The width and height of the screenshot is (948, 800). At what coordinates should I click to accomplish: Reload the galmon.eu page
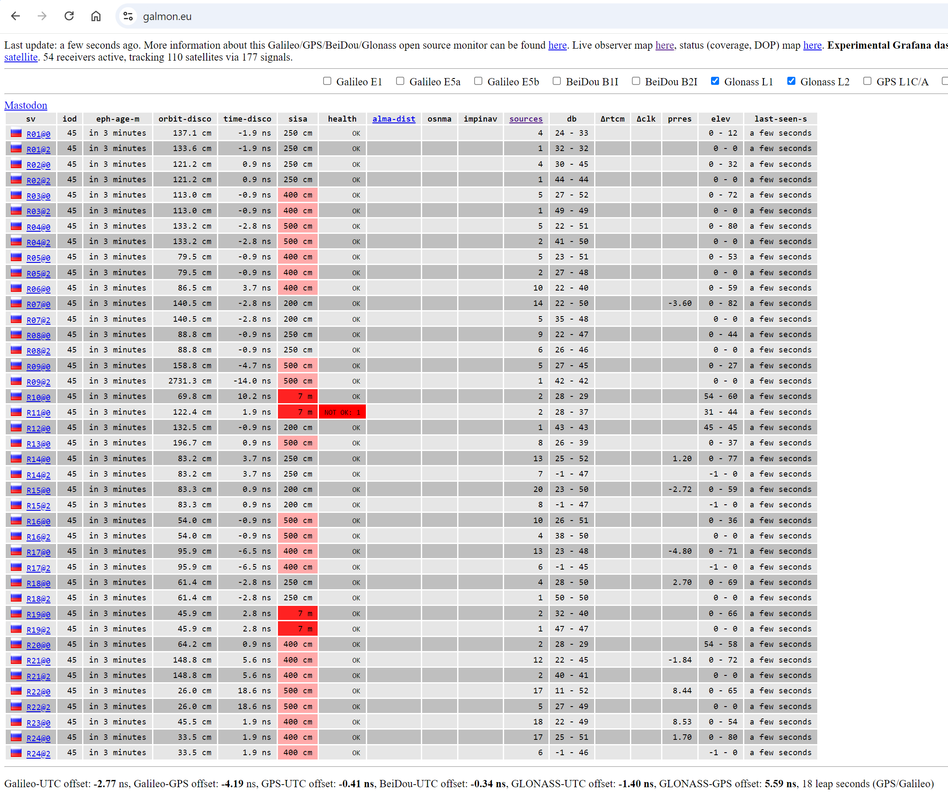click(69, 16)
